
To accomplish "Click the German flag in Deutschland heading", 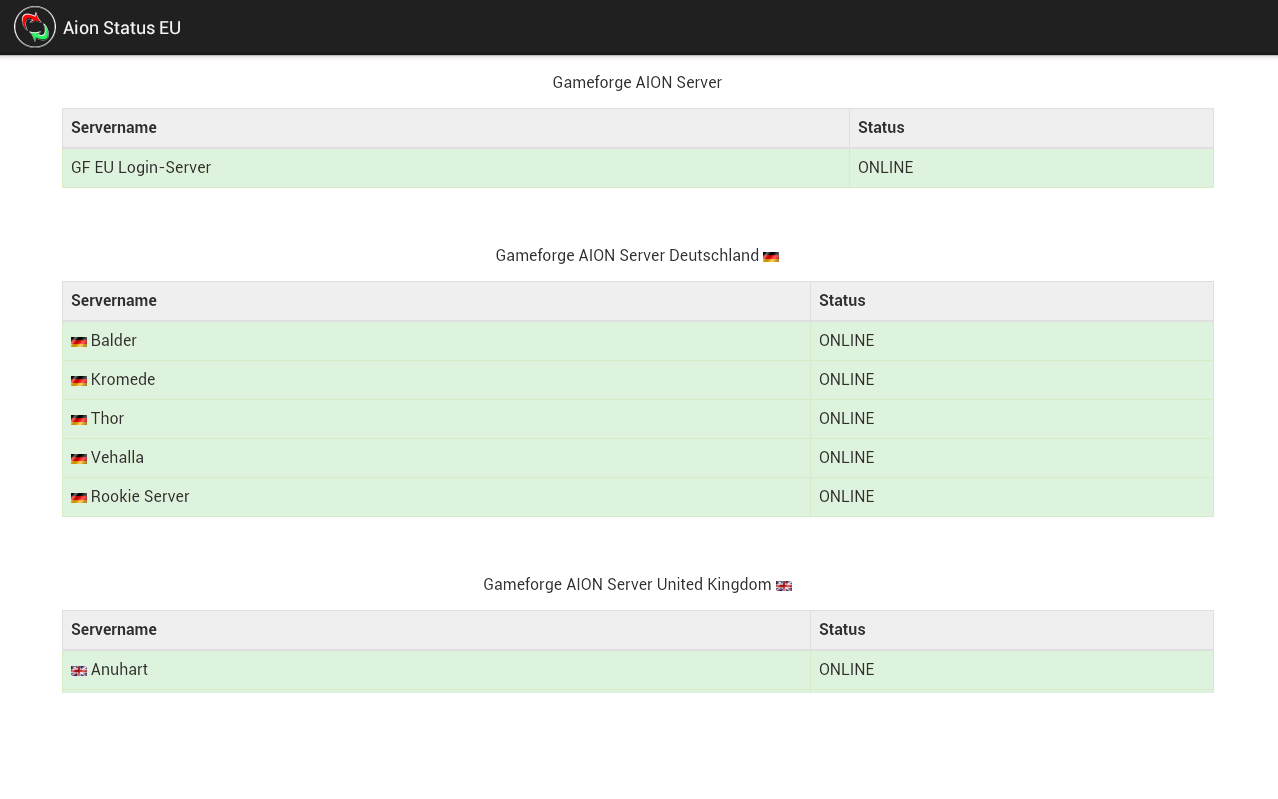I will [x=771, y=257].
